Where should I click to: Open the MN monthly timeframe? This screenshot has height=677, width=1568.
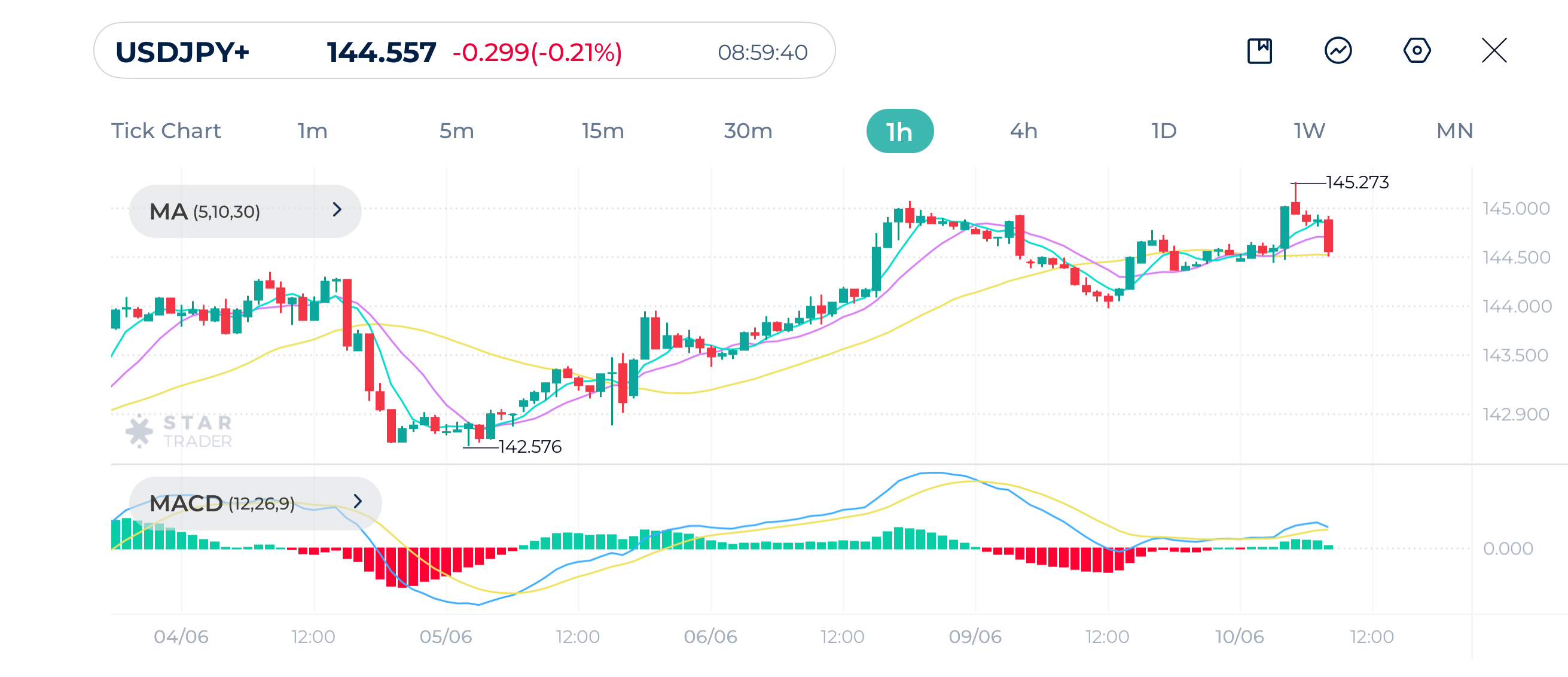[1455, 130]
